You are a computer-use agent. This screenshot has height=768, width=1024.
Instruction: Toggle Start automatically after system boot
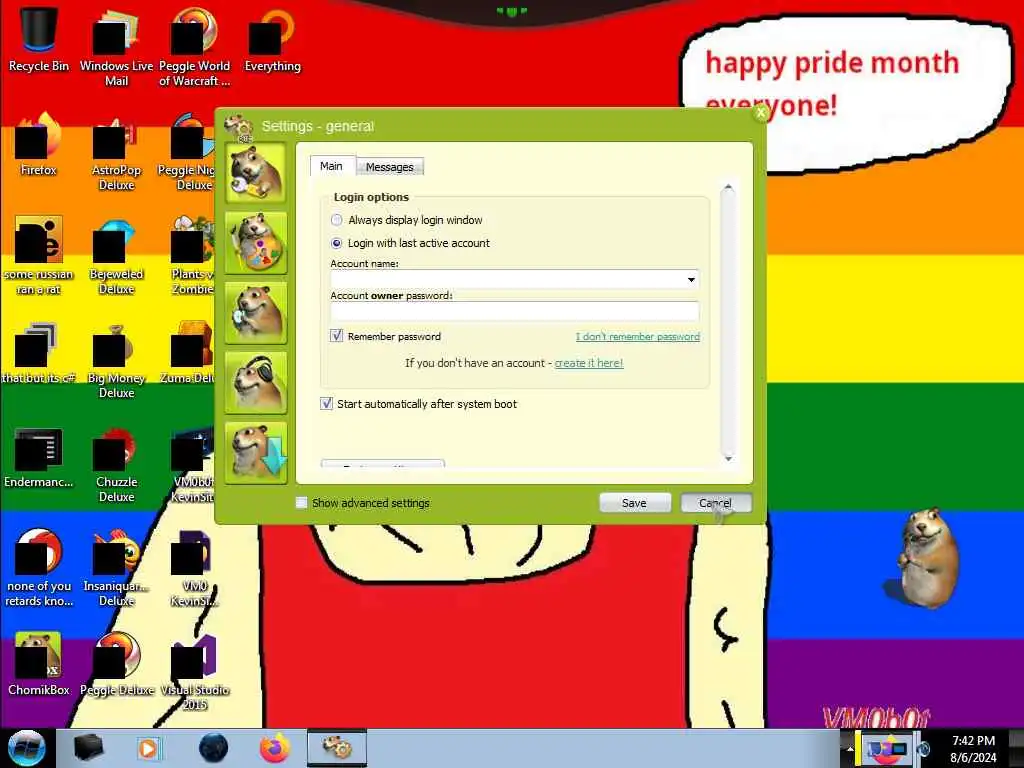point(326,404)
